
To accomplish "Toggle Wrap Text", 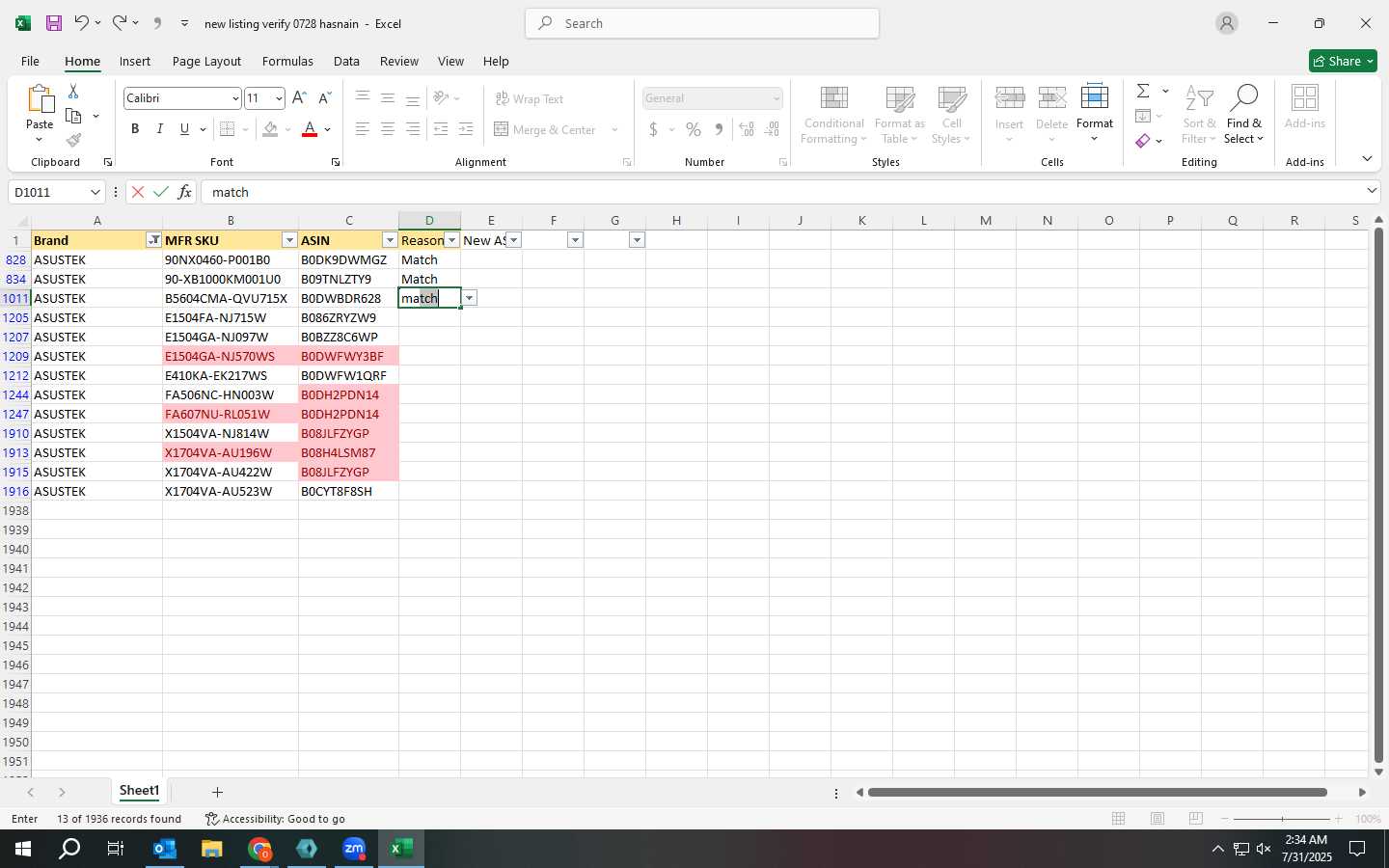I will (x=530, y=98).
